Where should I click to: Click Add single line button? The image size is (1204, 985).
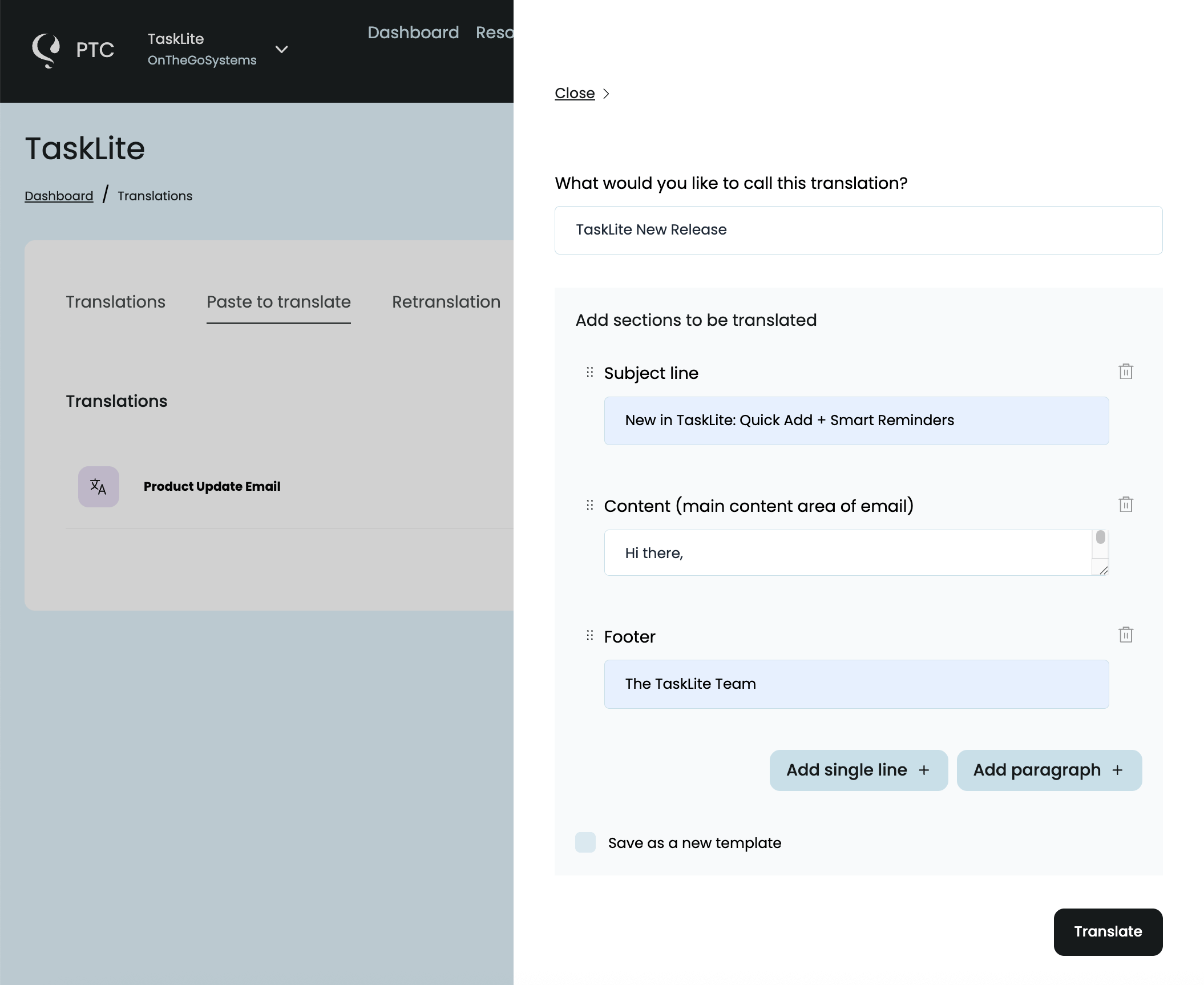click(858, 770)
